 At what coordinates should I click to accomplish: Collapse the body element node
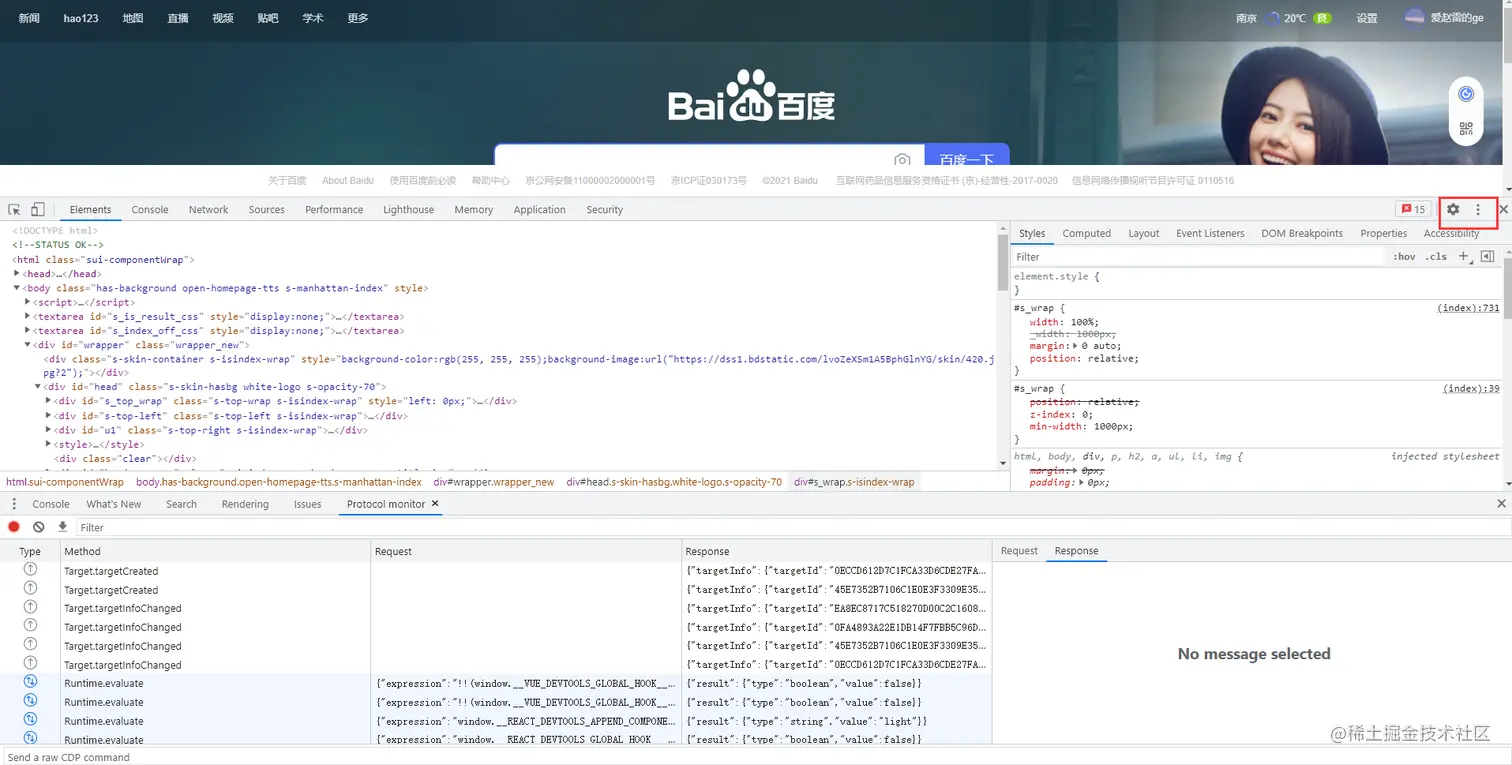click(x=17, y=288)
